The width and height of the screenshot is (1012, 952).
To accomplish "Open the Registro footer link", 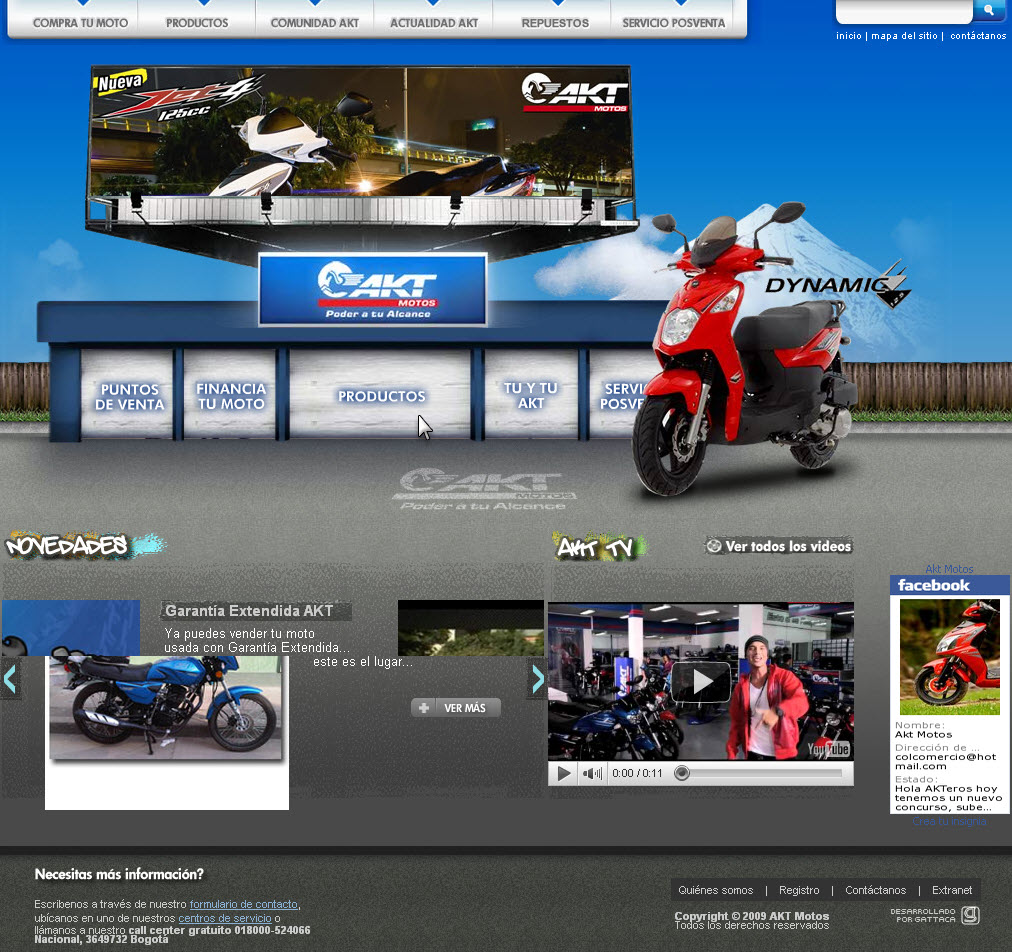I will [x=799, y=890].
